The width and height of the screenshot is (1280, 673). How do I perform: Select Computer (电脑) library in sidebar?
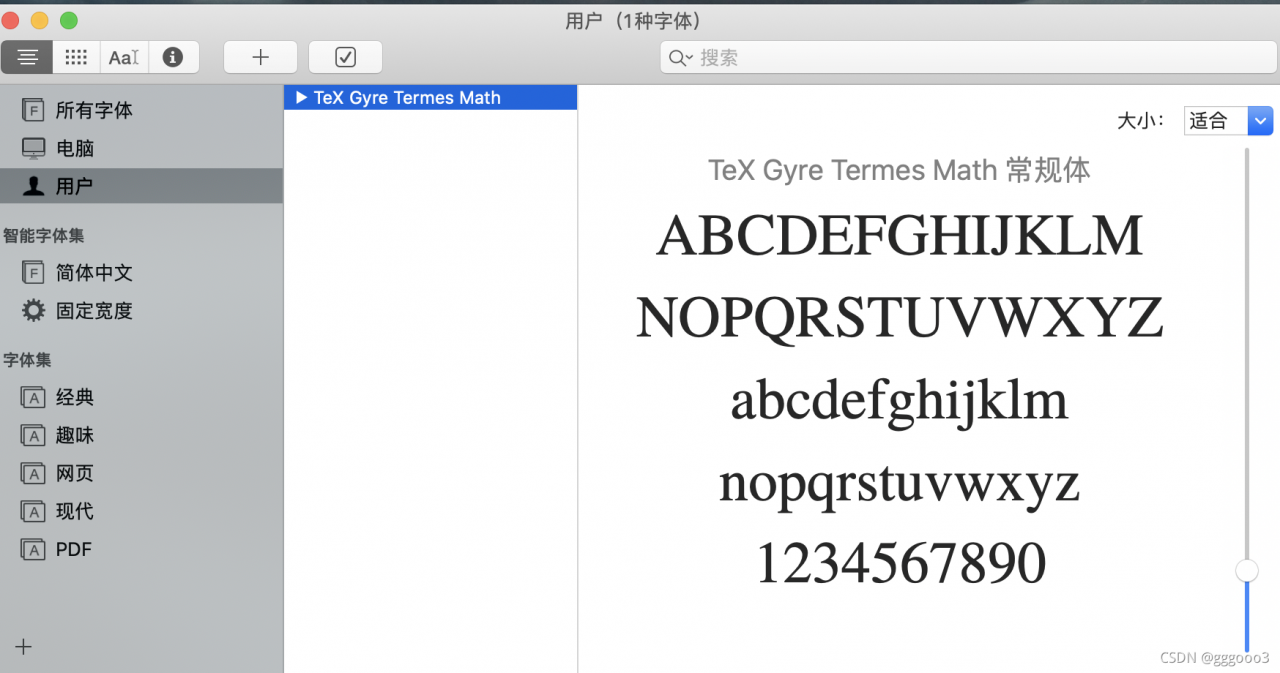click(x=74, y=148)
